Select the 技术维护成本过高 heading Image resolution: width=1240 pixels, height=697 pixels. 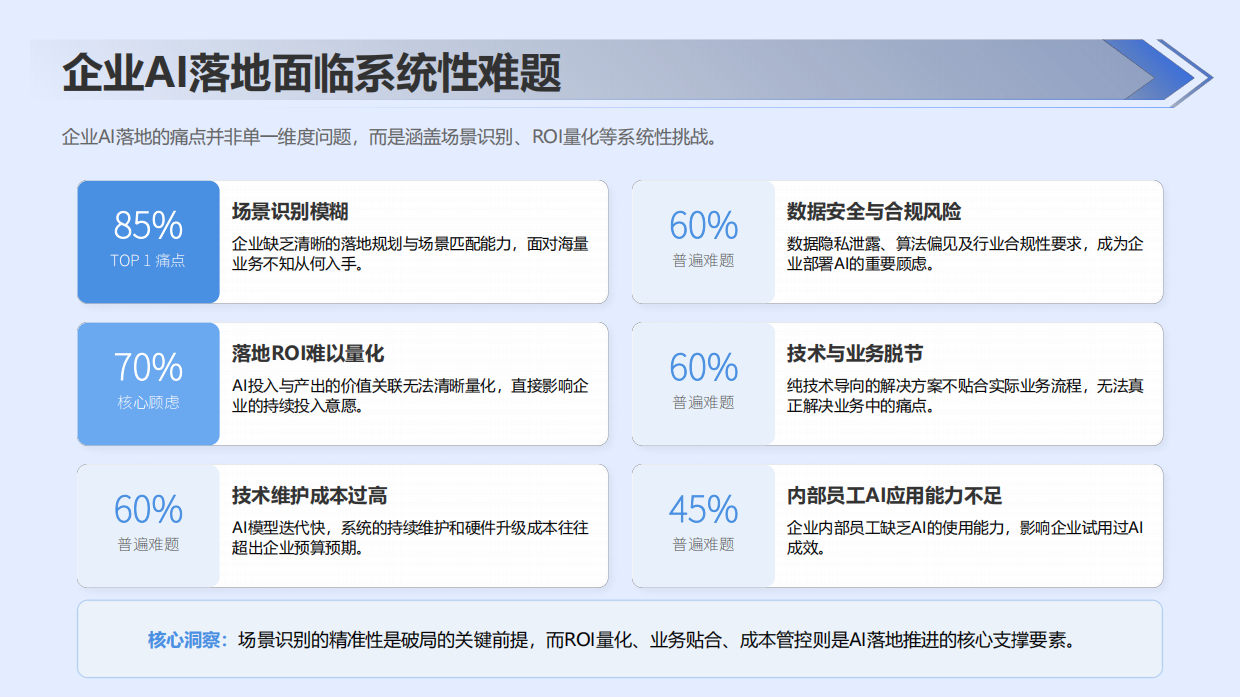(x=309, y=496)
